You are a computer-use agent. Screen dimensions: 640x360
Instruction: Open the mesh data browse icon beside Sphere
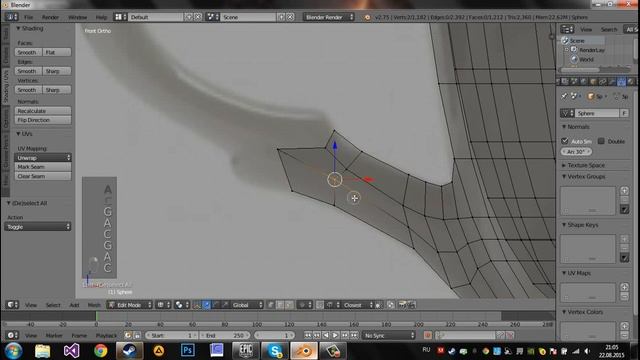[x=567, y=113]
